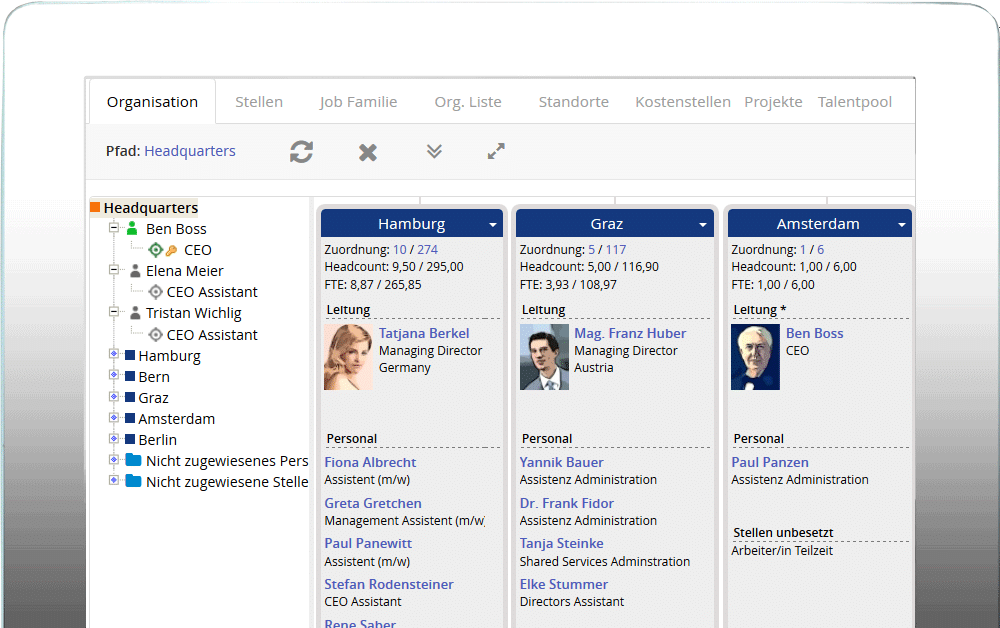Image resolution: width=1000 pixels, height=628 pixels.
Task: Click Franz Huber's portrait photo
Action: click(x=544, y=357)
